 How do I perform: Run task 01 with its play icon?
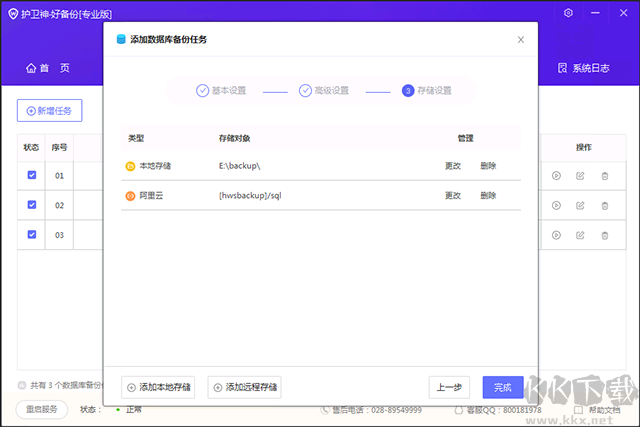[556, 176]
